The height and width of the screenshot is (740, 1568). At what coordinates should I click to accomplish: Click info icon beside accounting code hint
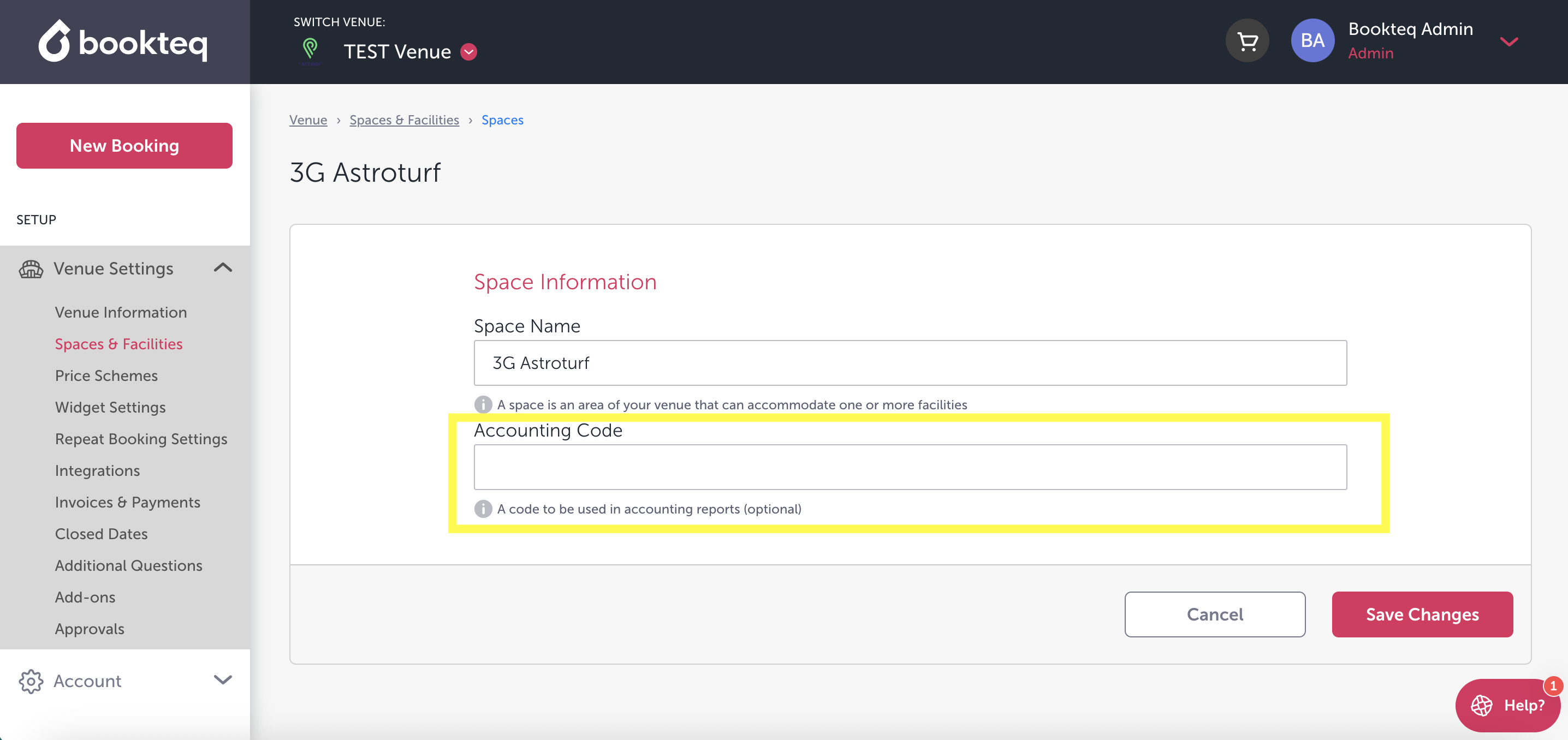(x=483, y=509)
